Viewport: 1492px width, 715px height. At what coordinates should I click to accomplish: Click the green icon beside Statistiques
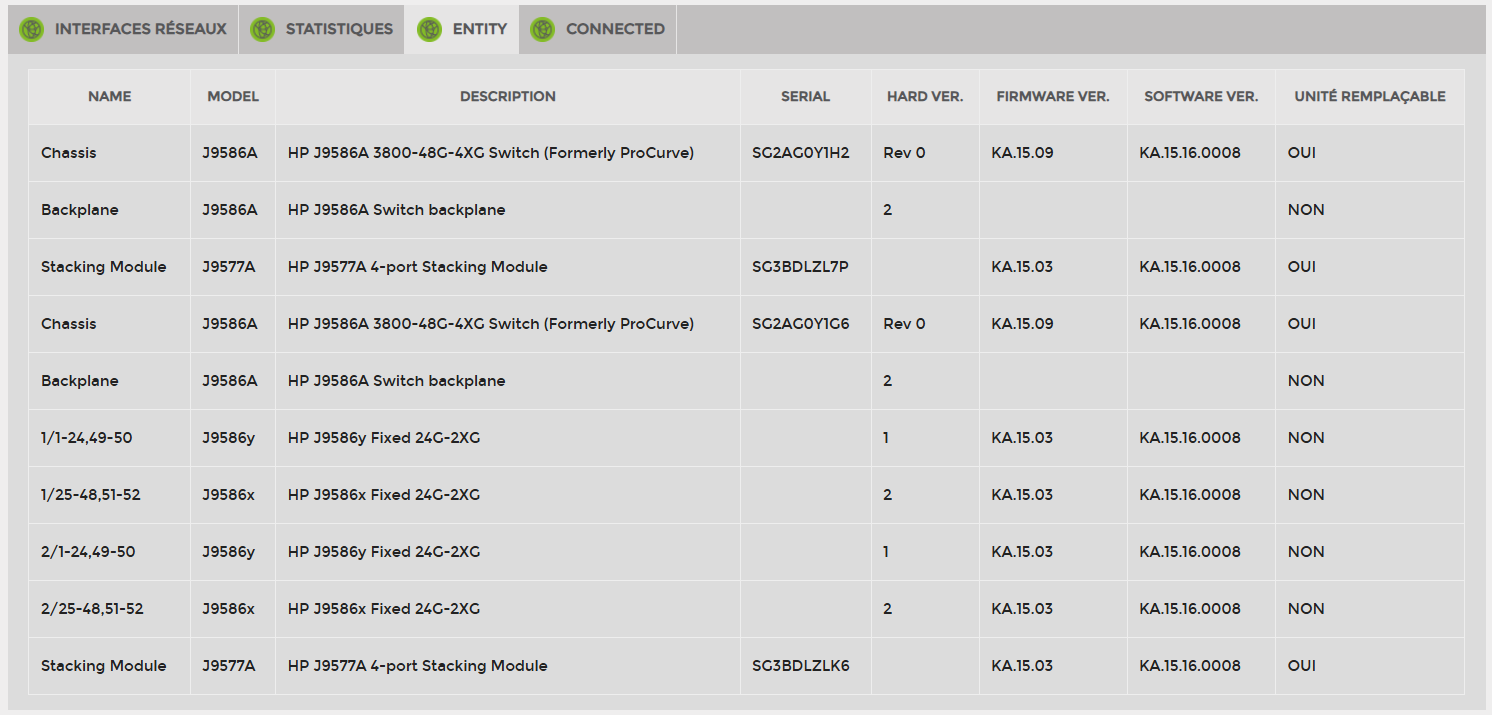[262, 30]
